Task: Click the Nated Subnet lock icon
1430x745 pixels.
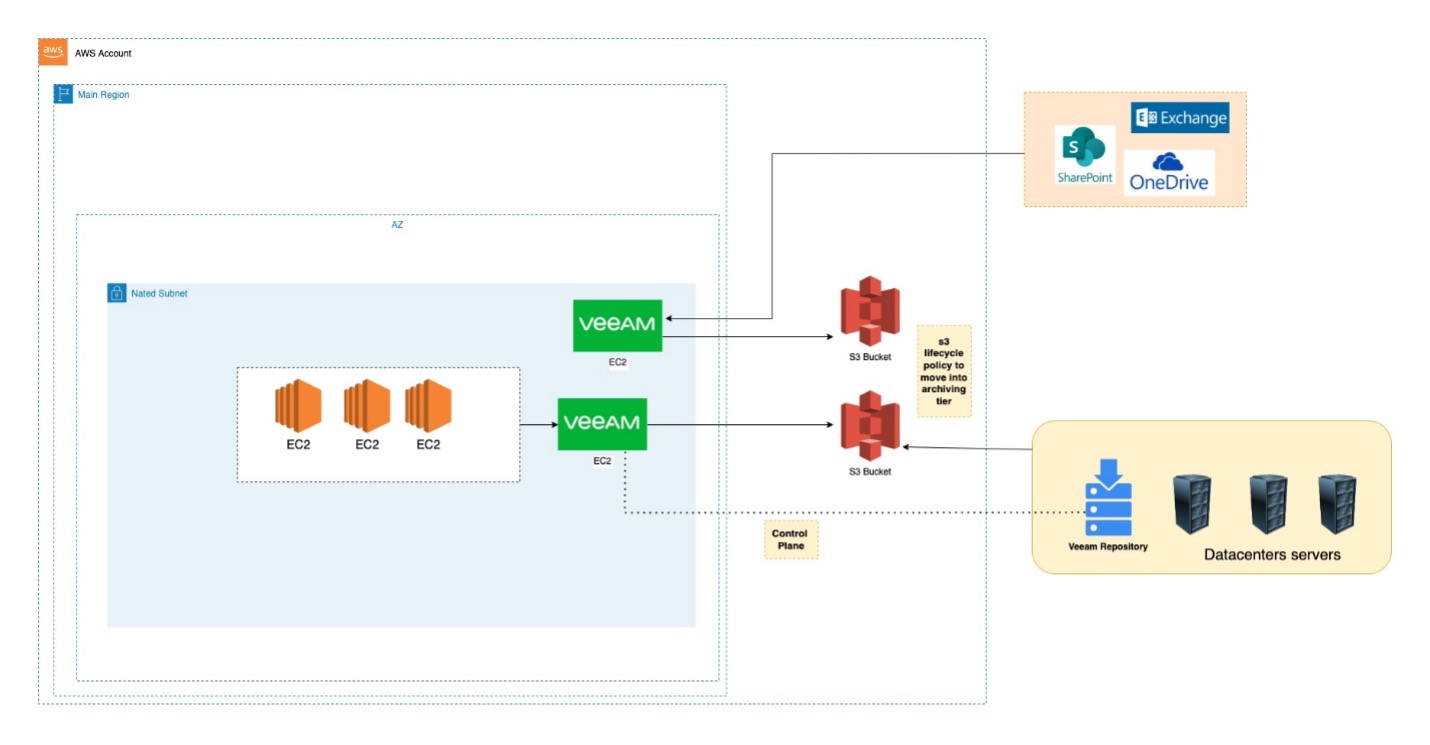Action: click(117, 294)
